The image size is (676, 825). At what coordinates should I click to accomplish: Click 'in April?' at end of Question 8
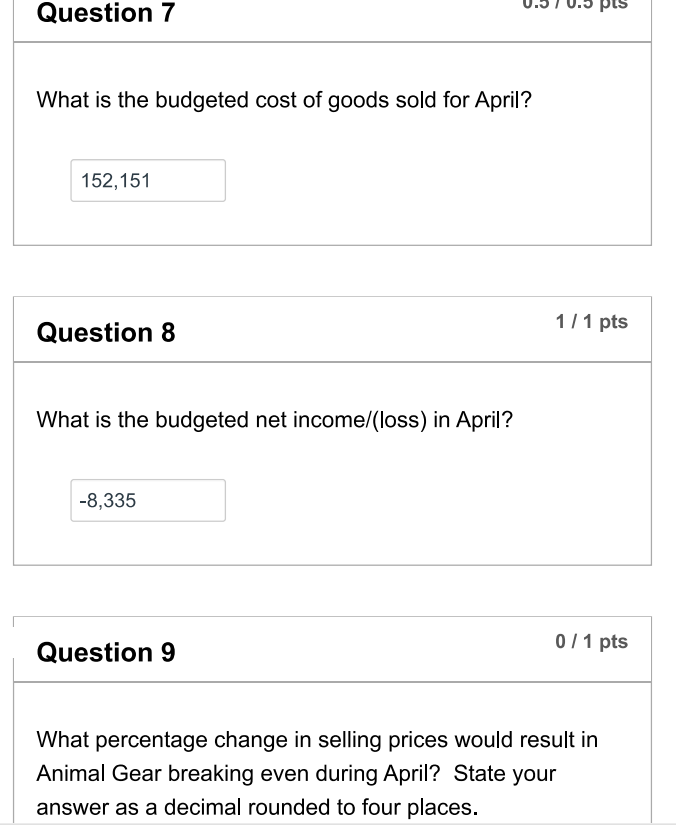[x=477, y=420]
